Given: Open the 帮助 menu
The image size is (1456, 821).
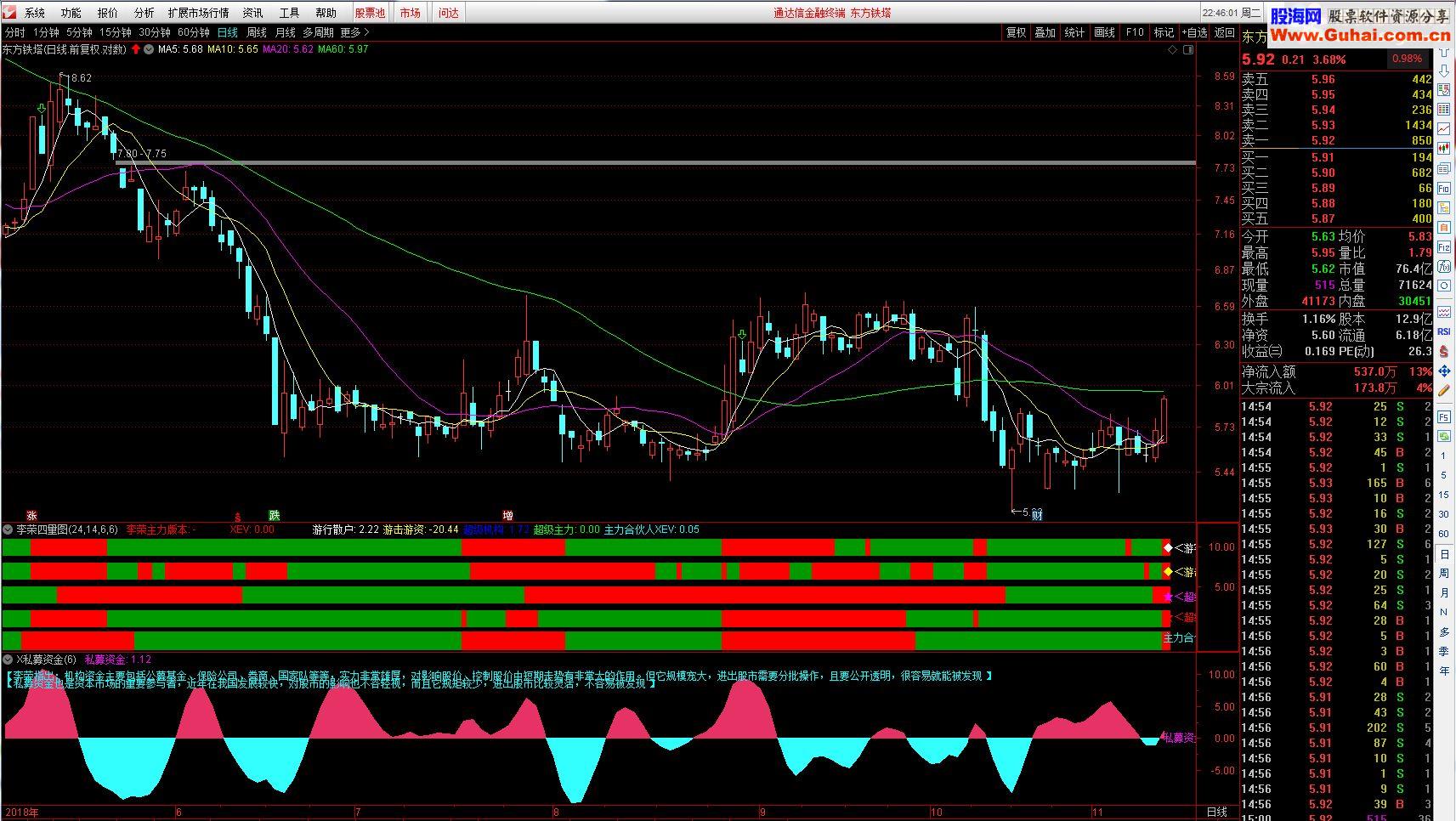Looking at the screenshot, I should point(326,13).
